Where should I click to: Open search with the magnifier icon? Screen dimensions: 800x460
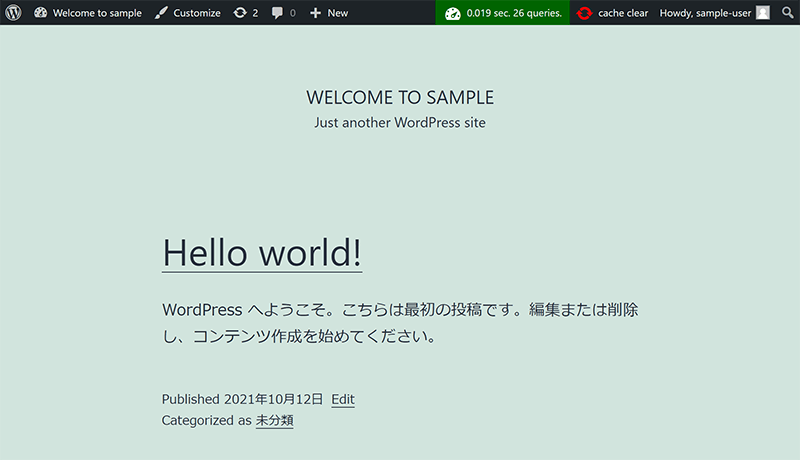point(788,13)
